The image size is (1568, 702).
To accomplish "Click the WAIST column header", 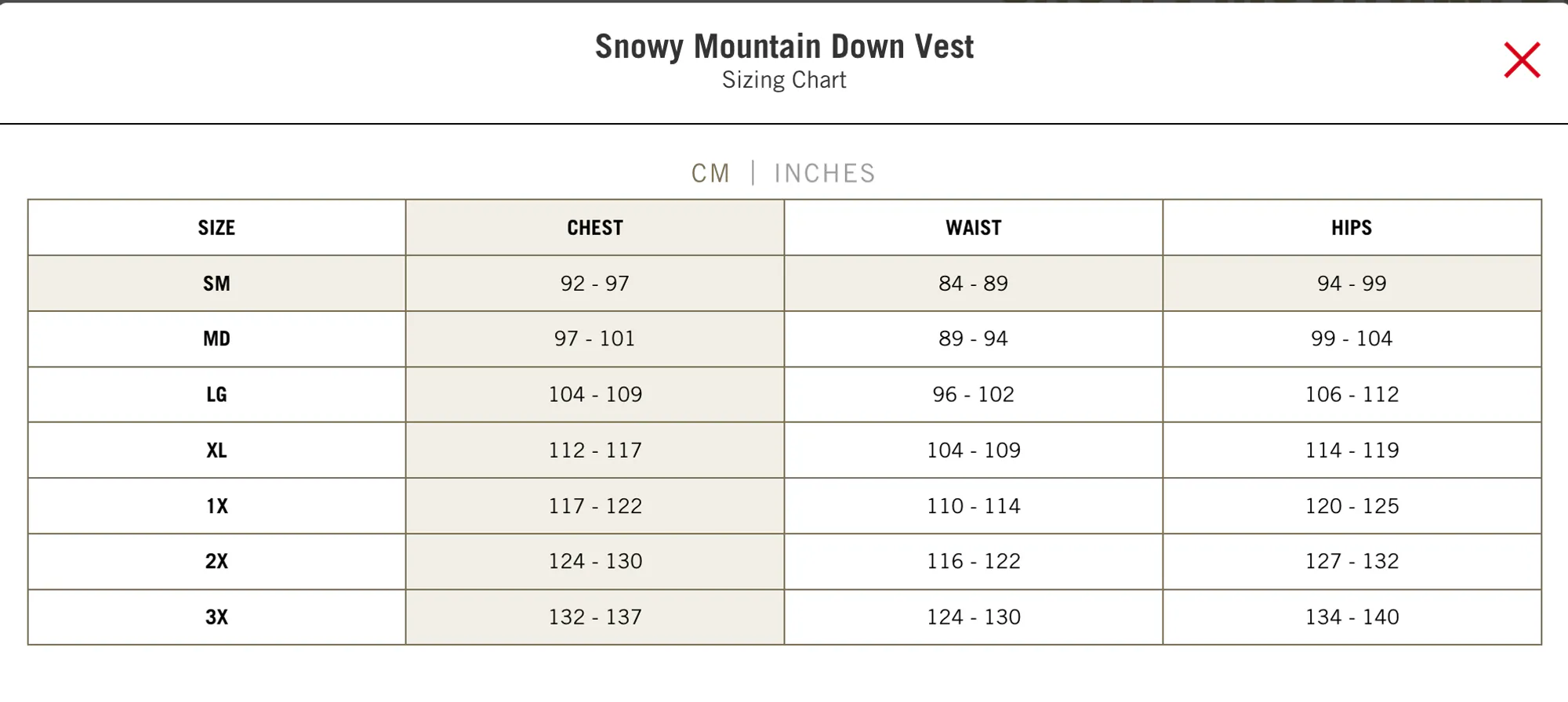I will pos(974,228).
